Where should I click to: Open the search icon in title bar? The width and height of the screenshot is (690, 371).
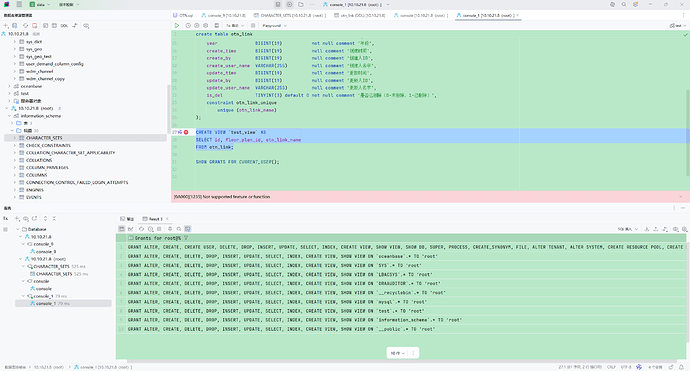coord(624,4)
